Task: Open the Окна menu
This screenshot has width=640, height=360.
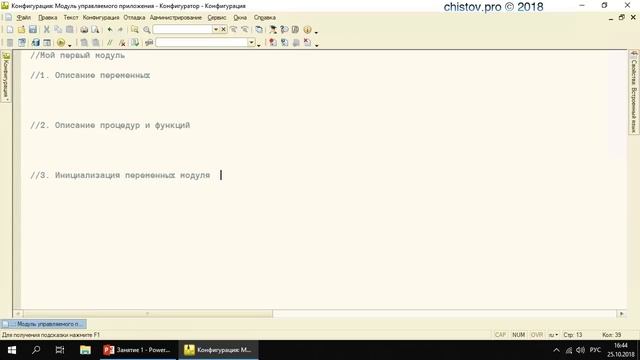Action: pyautogui.click(x=240, y=18)
